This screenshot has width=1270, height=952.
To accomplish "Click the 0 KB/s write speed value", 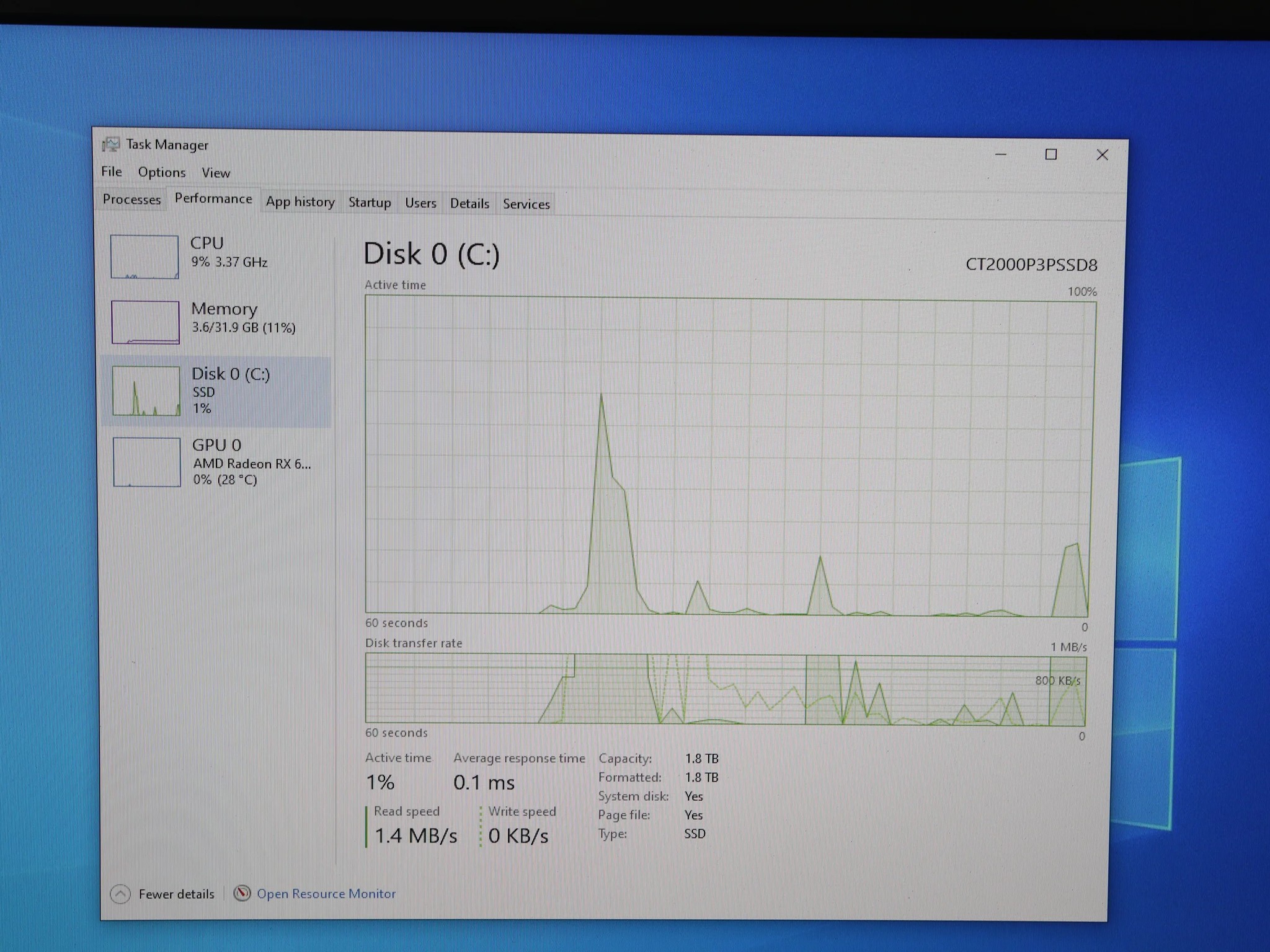I will click(x=518, y=836).
